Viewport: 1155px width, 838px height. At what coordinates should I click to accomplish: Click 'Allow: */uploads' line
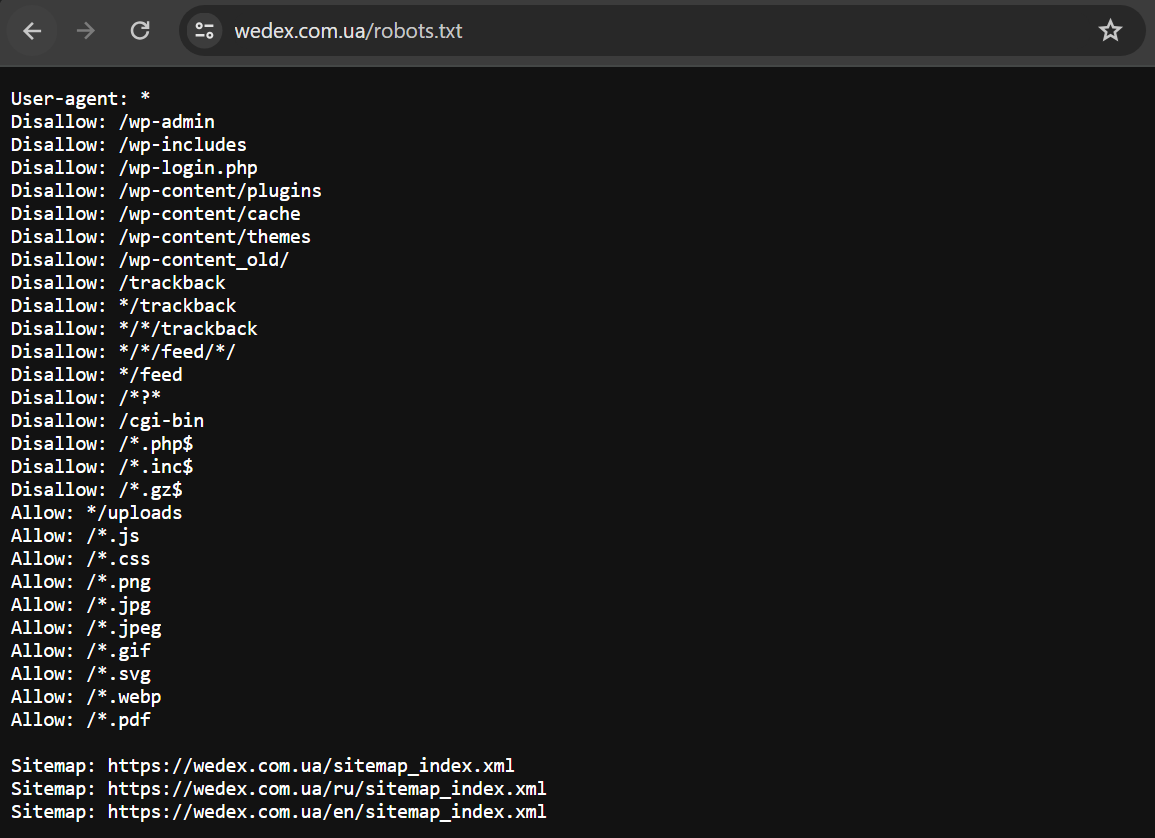point(96,513)
